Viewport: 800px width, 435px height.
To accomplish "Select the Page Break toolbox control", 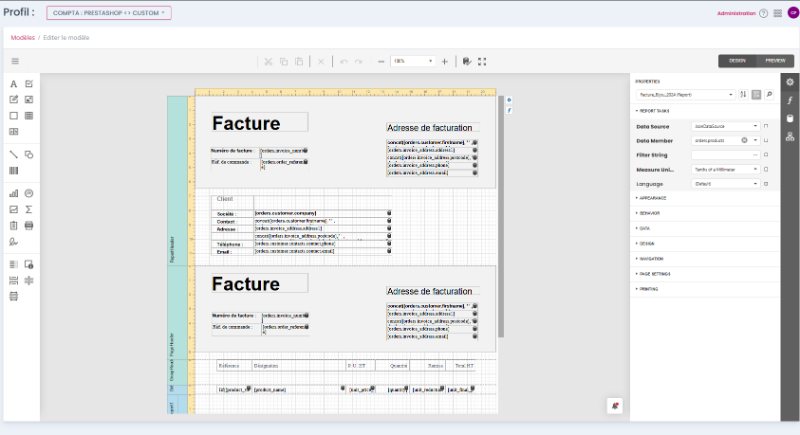I will click(14, 280).
